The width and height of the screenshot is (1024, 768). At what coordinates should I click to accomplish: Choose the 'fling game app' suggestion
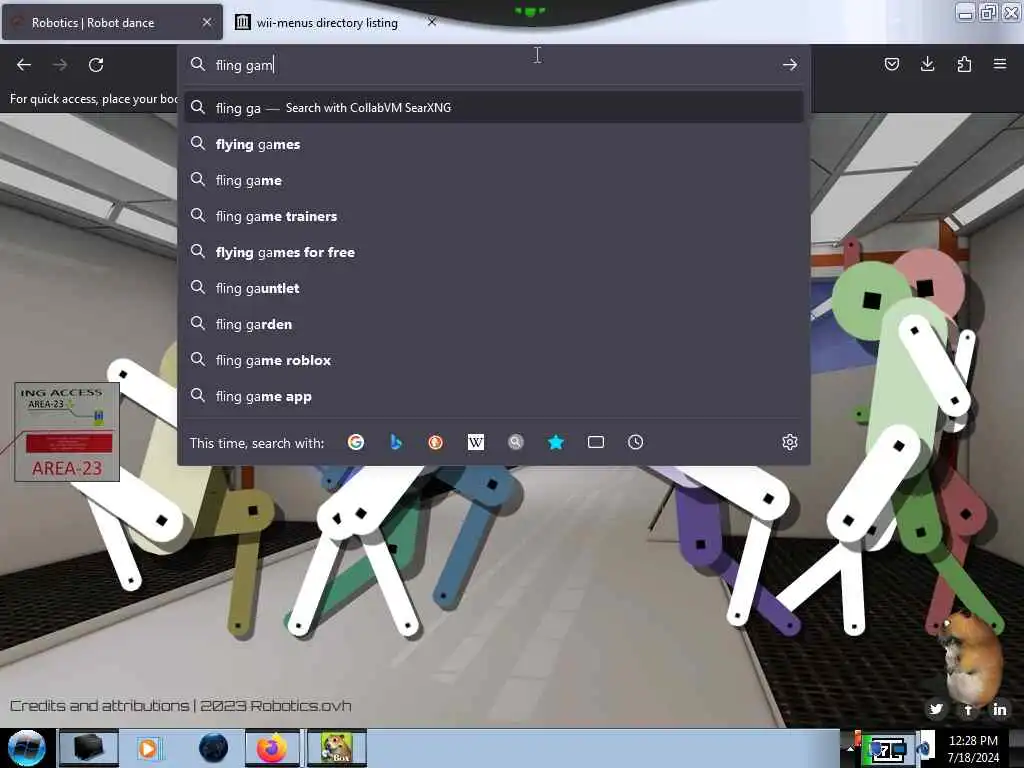coord(494,396)
